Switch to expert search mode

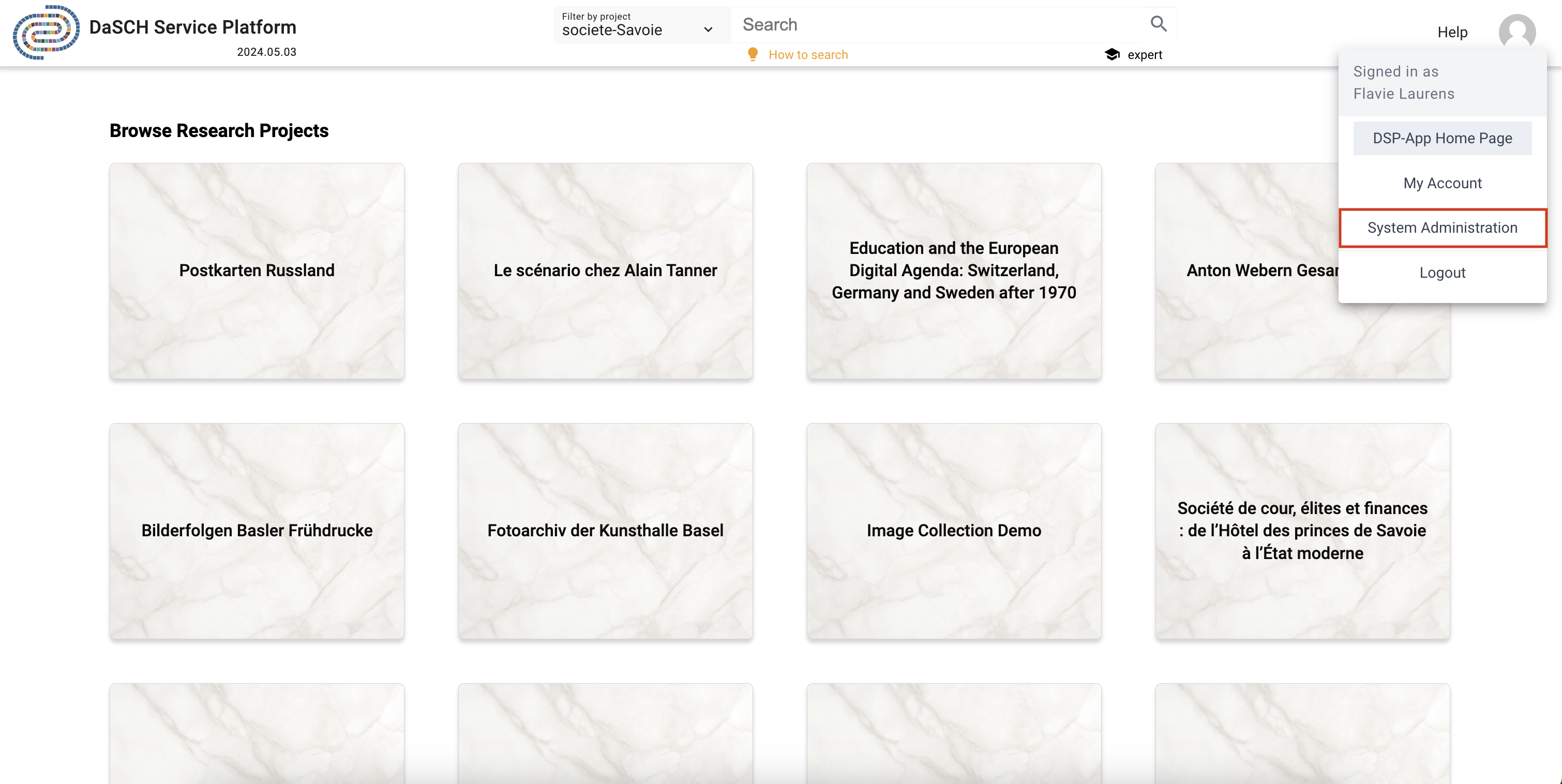[1144, 55]
